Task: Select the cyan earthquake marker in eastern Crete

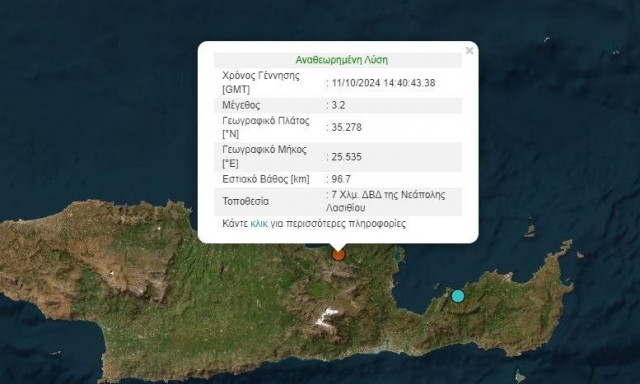Action: pos(458,296)
